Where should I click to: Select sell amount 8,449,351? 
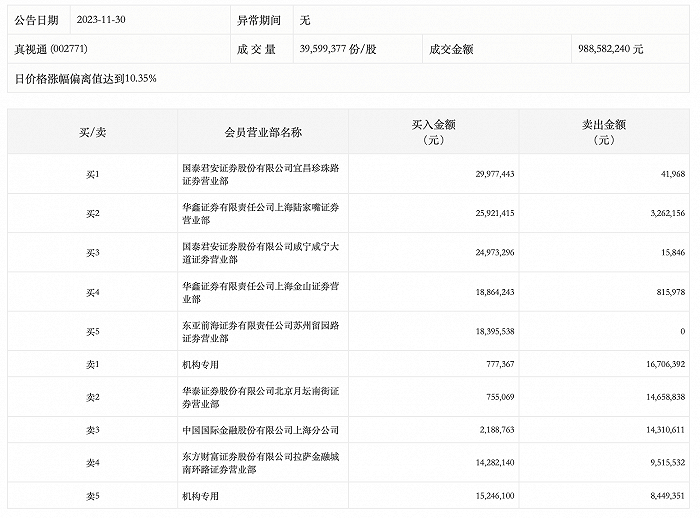(x=667, y=495)
